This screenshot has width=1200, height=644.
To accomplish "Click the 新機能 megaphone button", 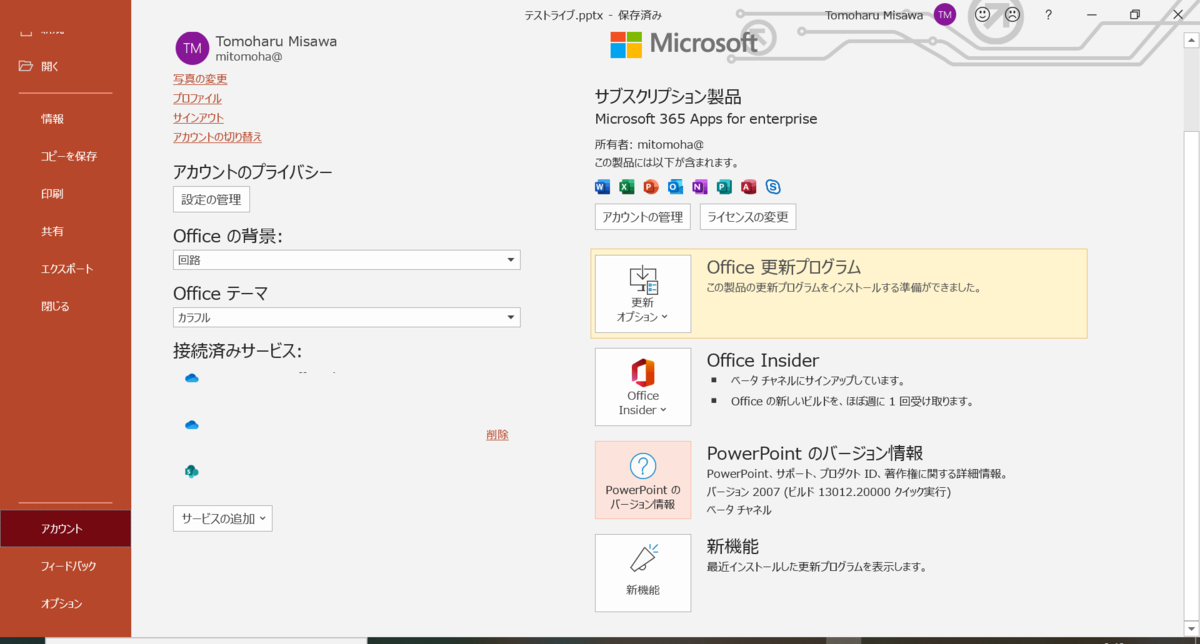I will 643,573.
